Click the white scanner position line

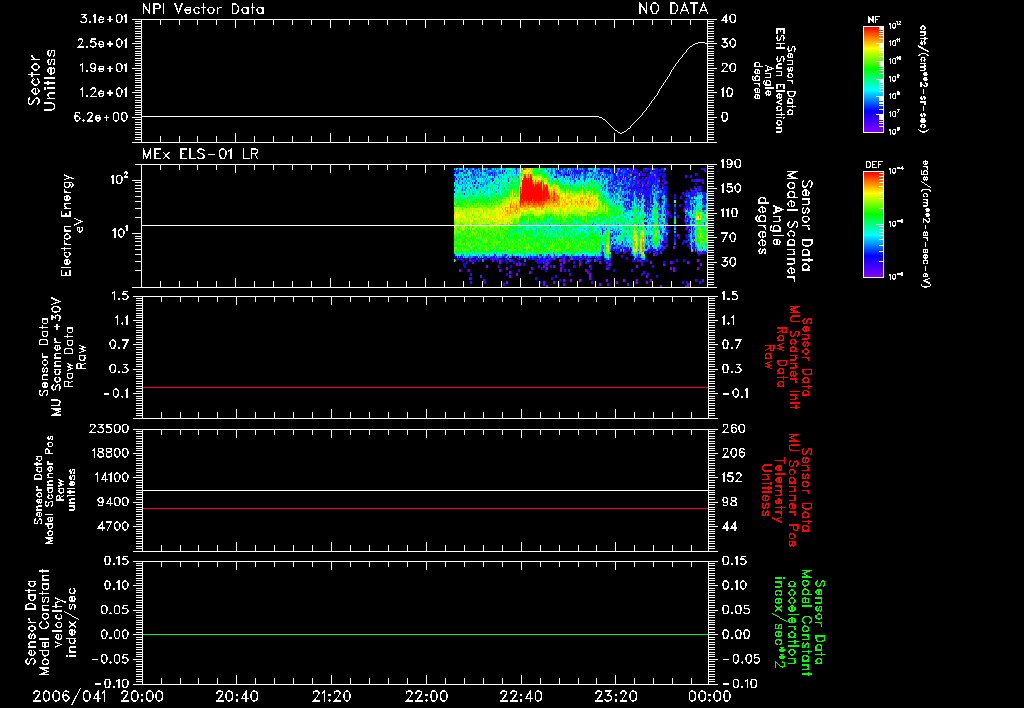(x=424, y=491)
